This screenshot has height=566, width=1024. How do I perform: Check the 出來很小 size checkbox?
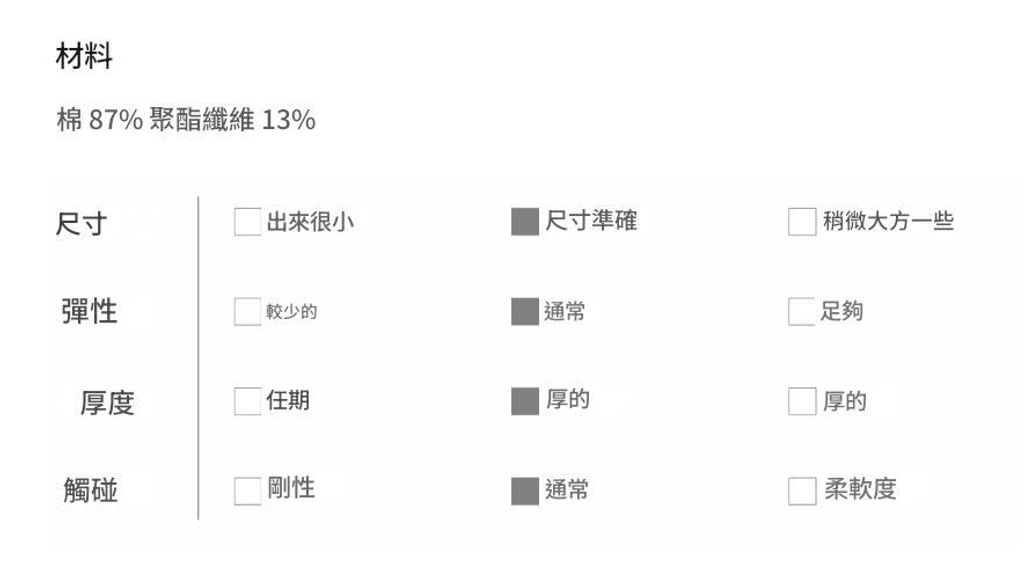coord(247,222)
